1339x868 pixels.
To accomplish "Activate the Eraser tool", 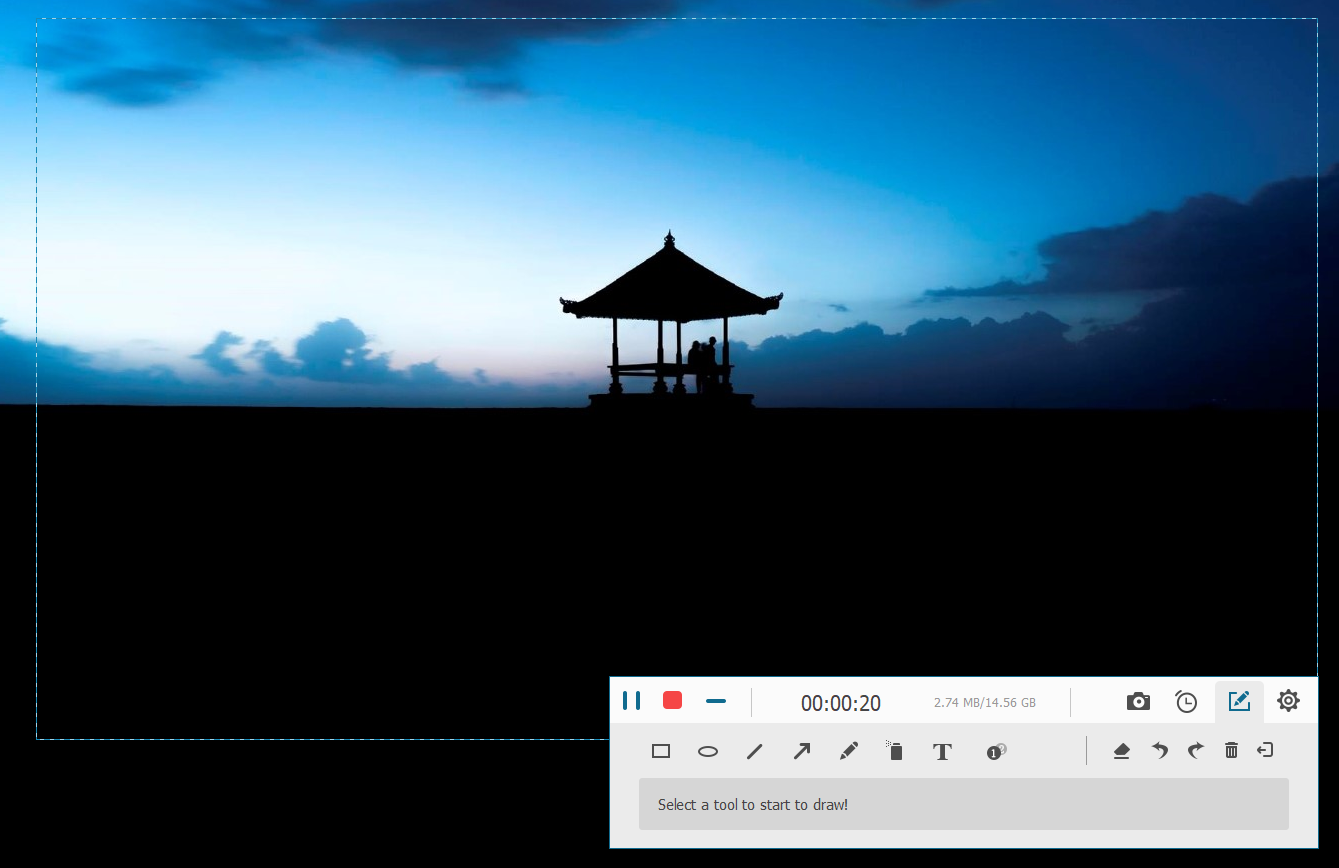I will [1121, 751].
